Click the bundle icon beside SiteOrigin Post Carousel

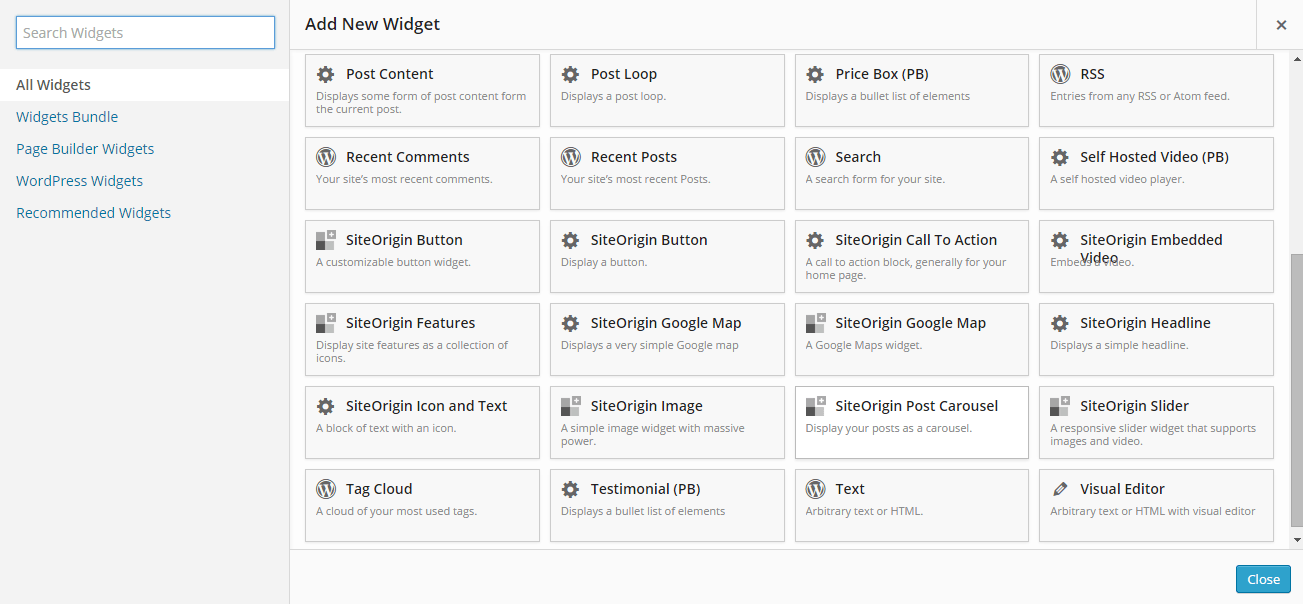point(816,405)
